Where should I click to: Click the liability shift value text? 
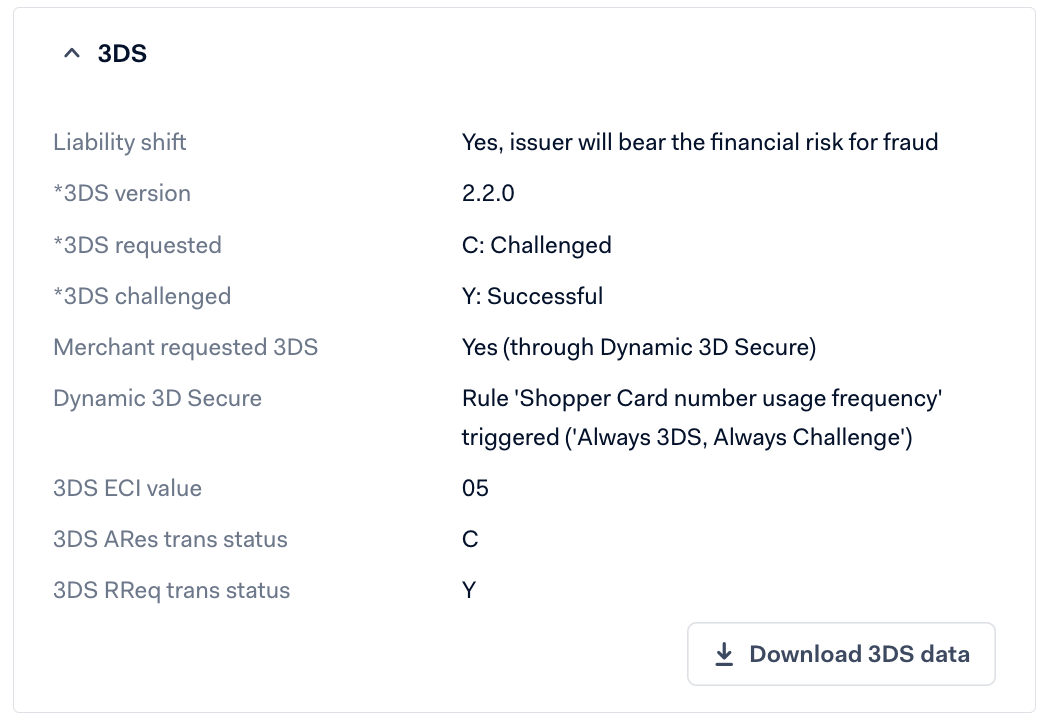point(700,142)
